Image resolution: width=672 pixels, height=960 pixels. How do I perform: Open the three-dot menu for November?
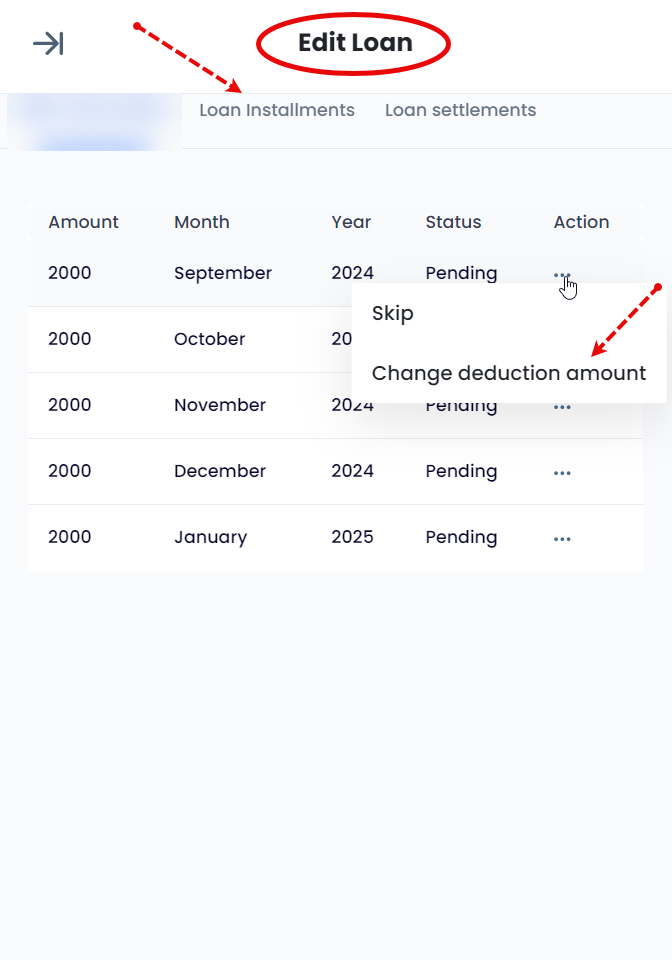coord(562,407)
